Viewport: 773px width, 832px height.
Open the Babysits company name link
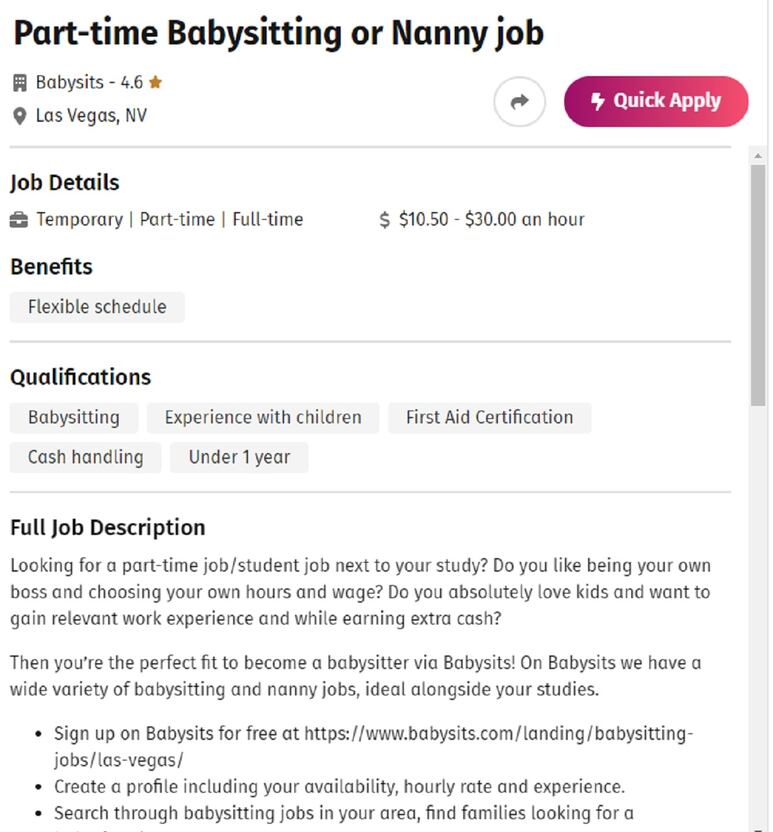(x=70, y=83)
